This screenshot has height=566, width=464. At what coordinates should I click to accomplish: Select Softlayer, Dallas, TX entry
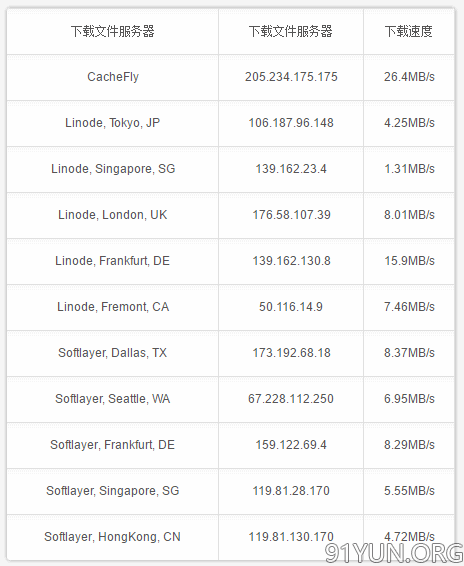[x=112, y=353]
